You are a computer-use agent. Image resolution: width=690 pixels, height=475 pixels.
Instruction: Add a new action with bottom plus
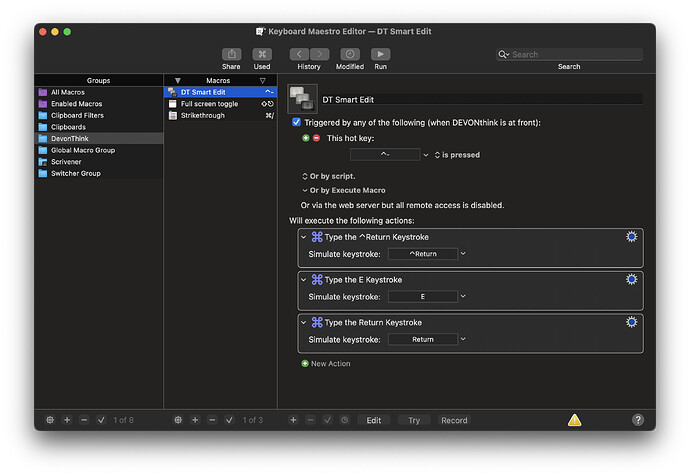point(294,420)
